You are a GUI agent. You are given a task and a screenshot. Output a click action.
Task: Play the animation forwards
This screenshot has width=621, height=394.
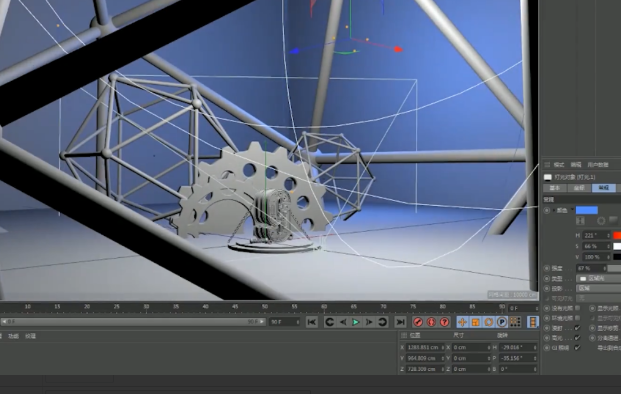click(x=356, y=322)
